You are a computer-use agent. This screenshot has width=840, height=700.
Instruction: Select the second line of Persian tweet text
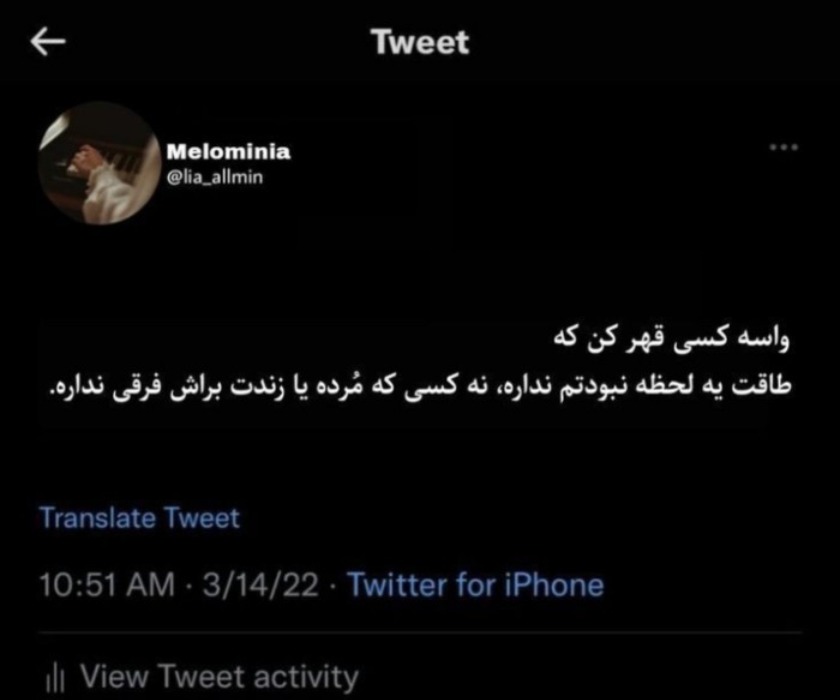pyautogui.click(x=421, y=386)
